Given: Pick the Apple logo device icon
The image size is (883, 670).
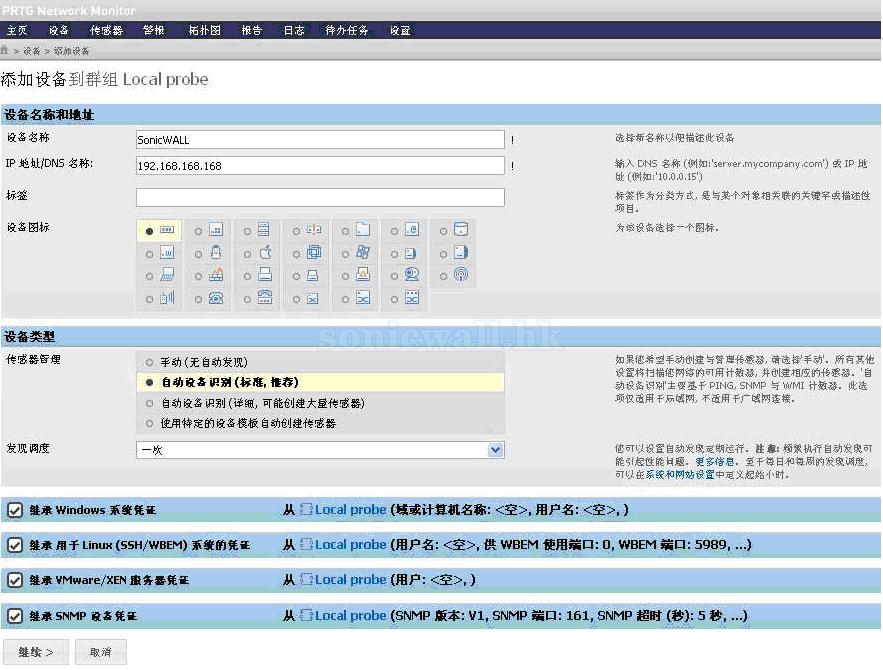Looking at the screenshot, I should tap(265, 253).
